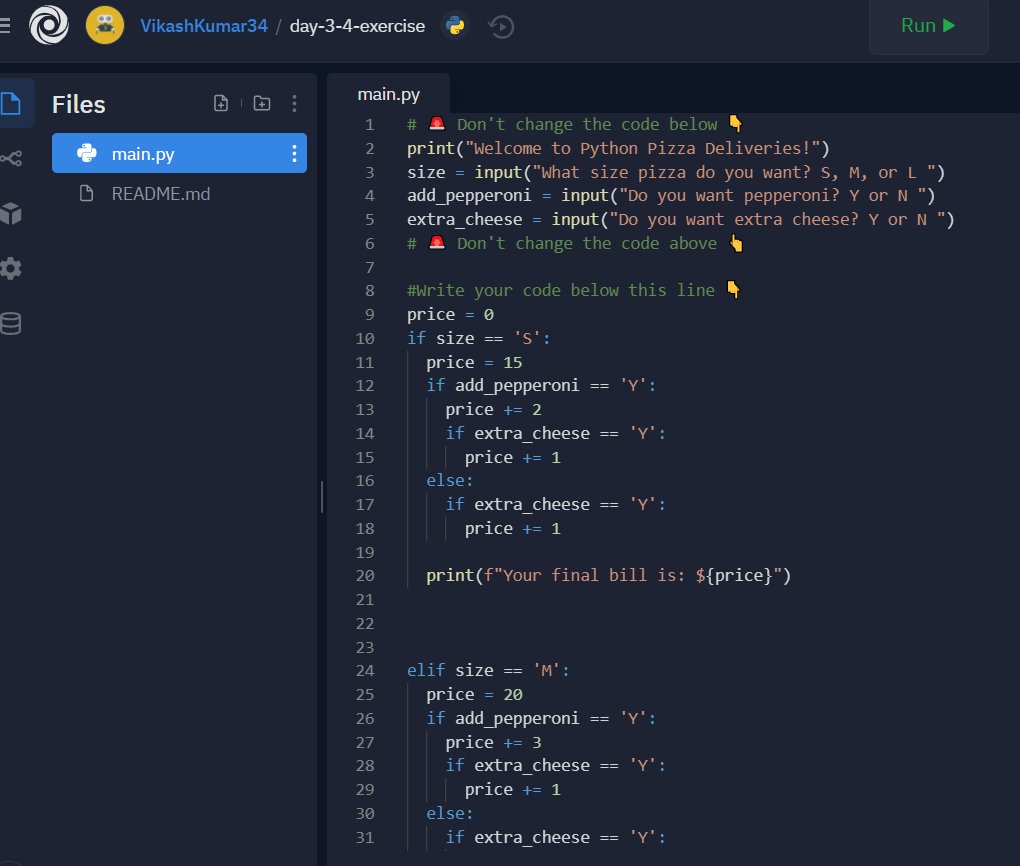Click the Replit logo
The image size is (1020, 866).
(49, 25)
